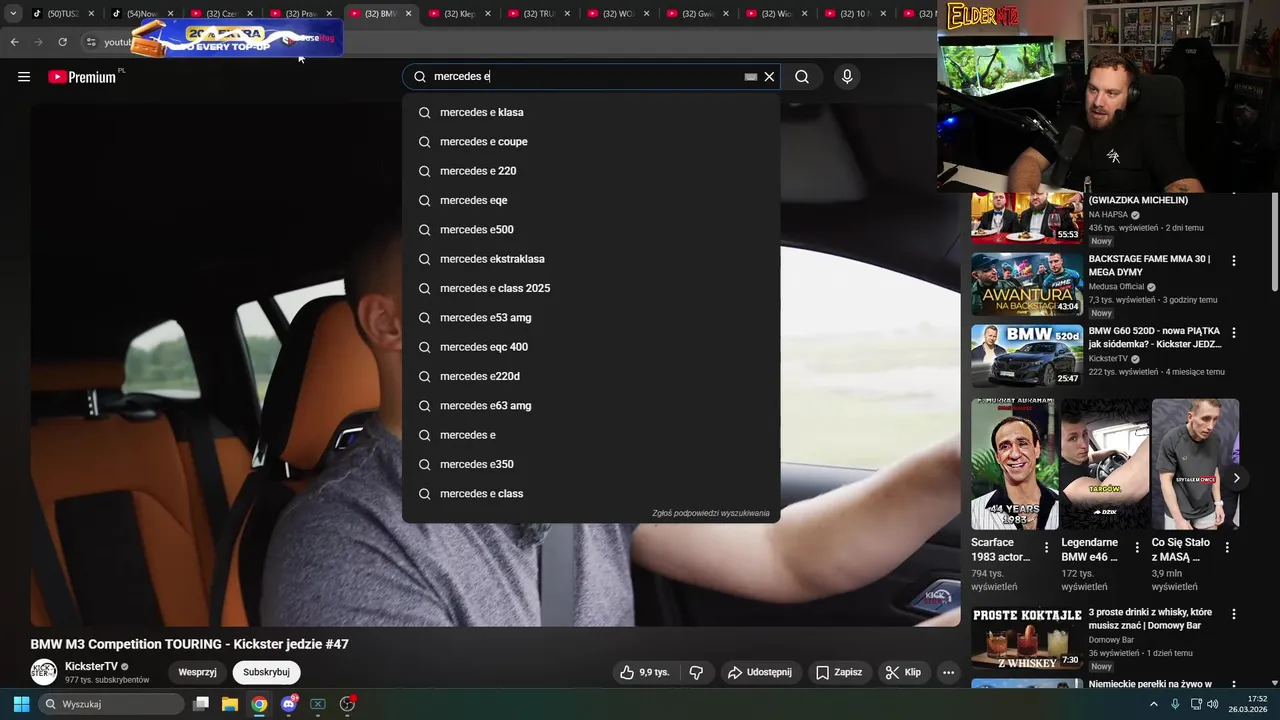Open the on-screen keyboard icon in search

tap(750, 77)
